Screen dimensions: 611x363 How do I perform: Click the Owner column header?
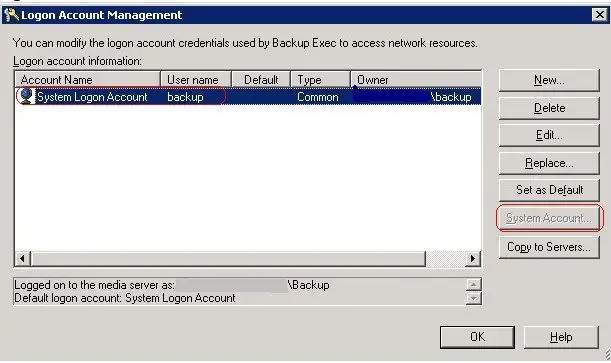click(416, 79)
